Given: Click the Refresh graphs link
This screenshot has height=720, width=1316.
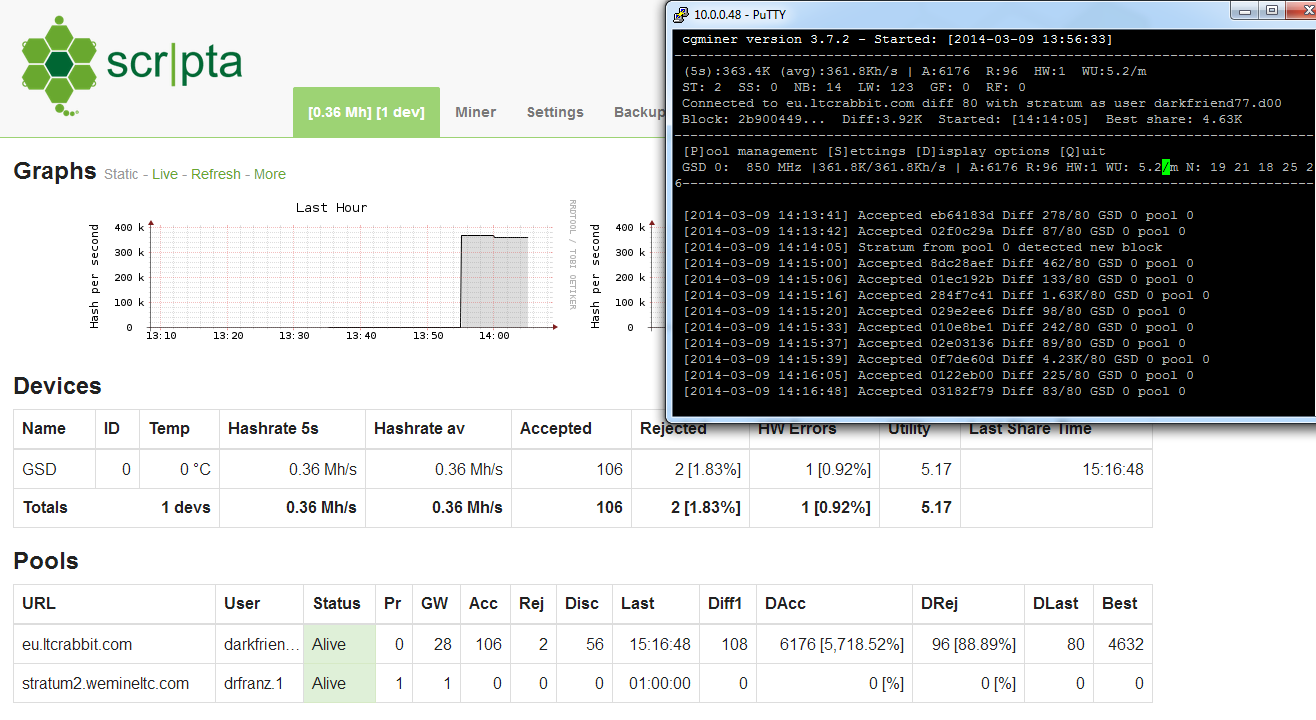Looking at the screenshot, I should 216,174.
